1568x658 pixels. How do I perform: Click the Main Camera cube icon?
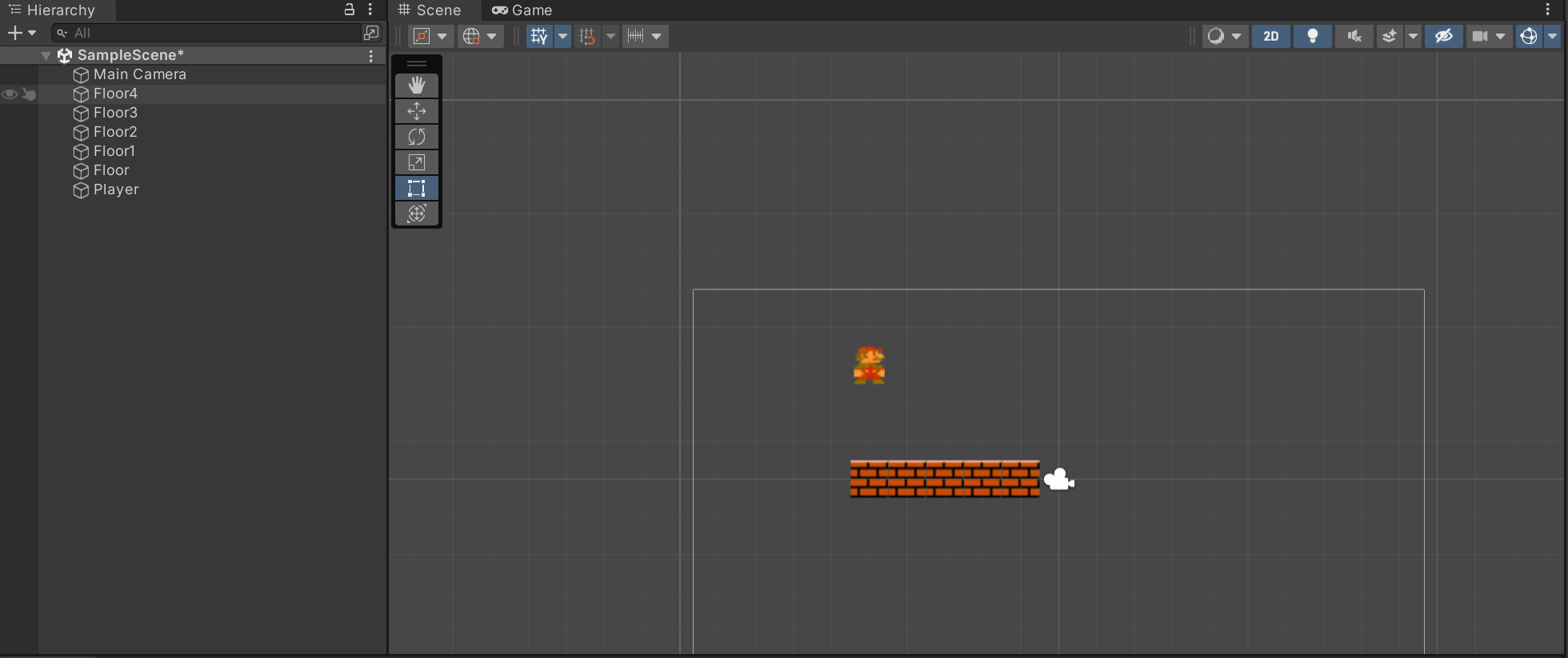(81, 74)
